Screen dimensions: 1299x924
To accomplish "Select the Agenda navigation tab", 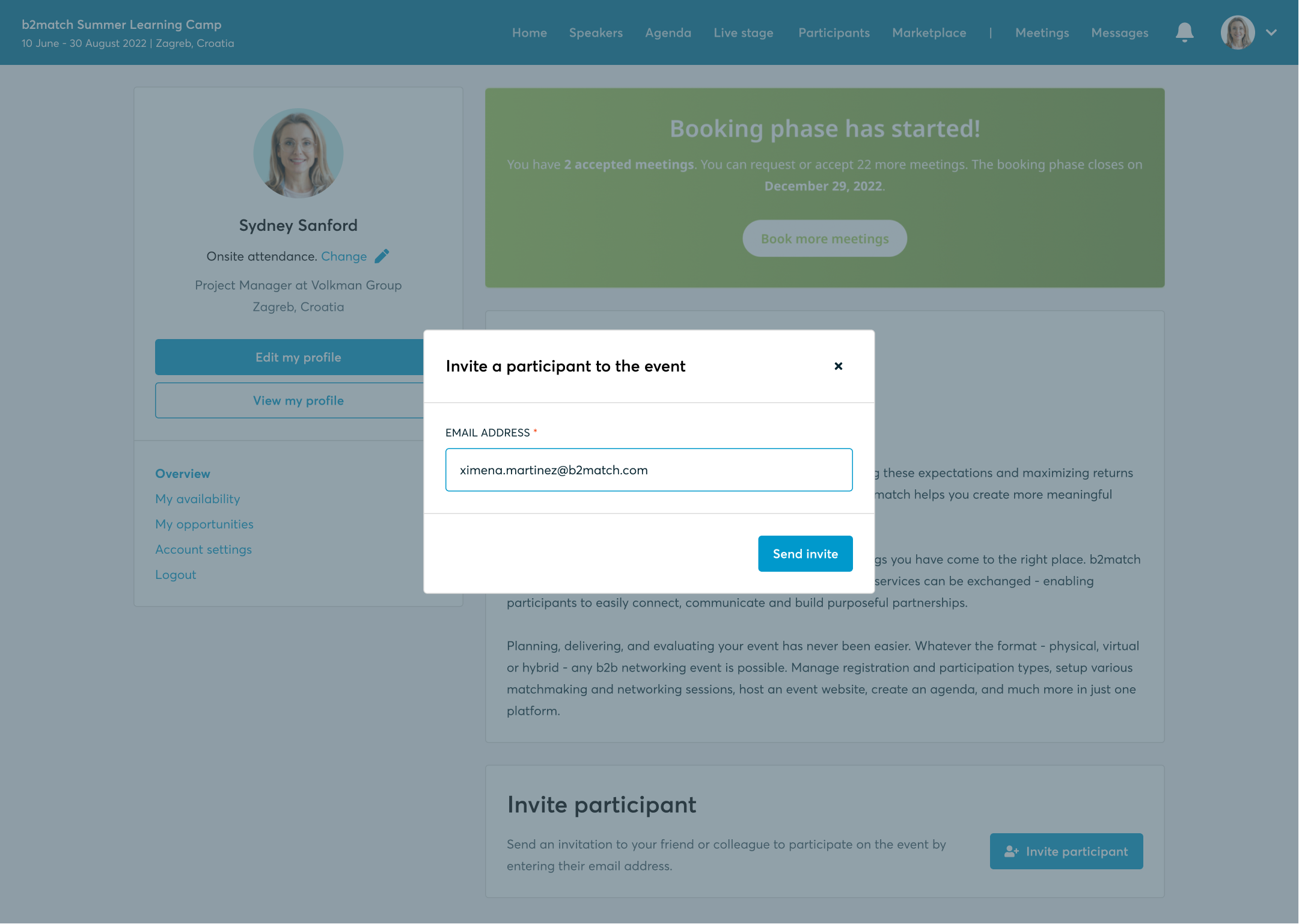I will (668, 33).
